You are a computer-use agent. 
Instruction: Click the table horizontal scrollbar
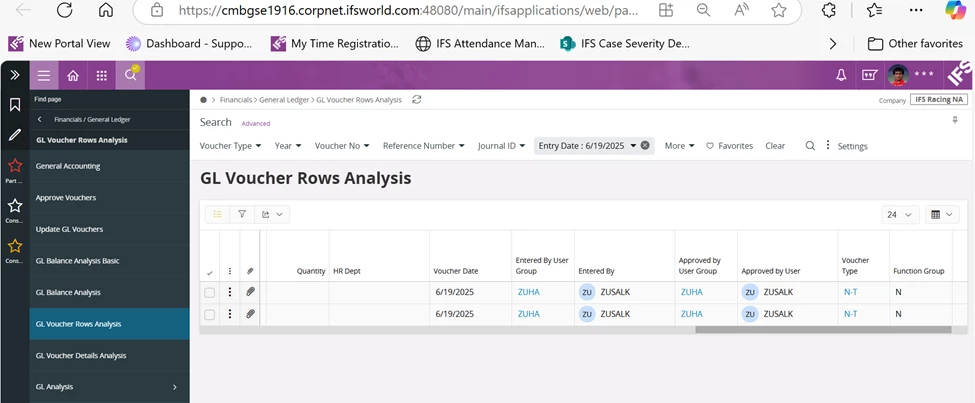(823, 330)
